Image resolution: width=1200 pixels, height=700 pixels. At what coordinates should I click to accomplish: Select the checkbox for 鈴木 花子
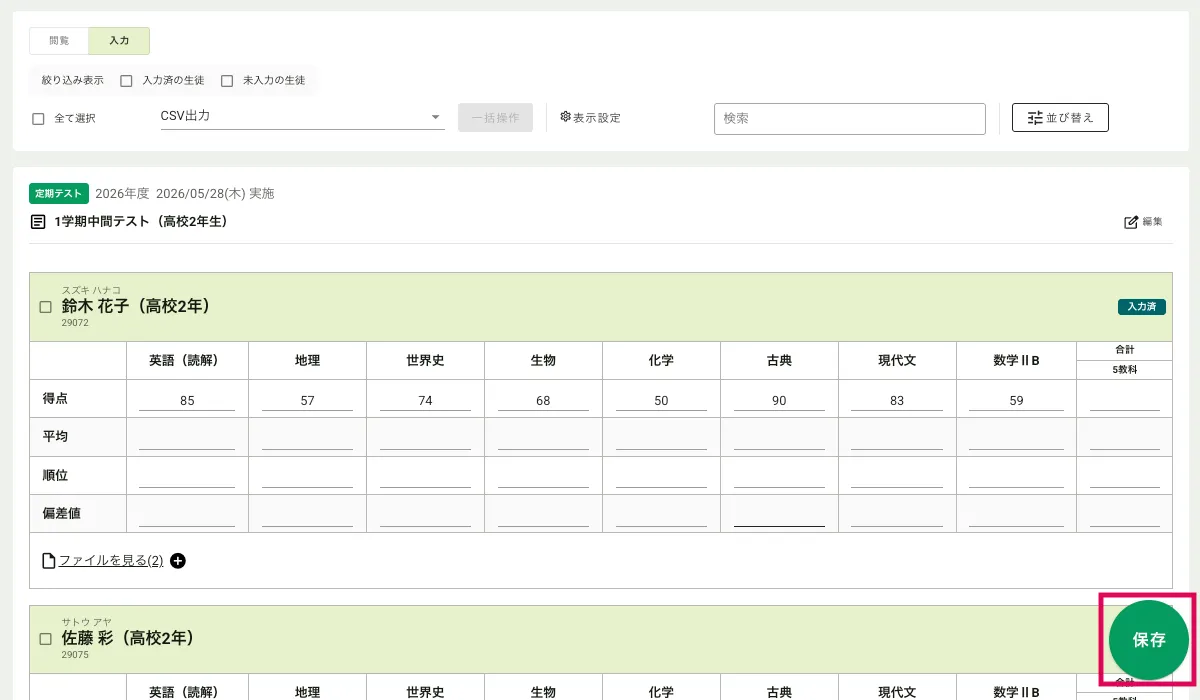tap(45, 307)
